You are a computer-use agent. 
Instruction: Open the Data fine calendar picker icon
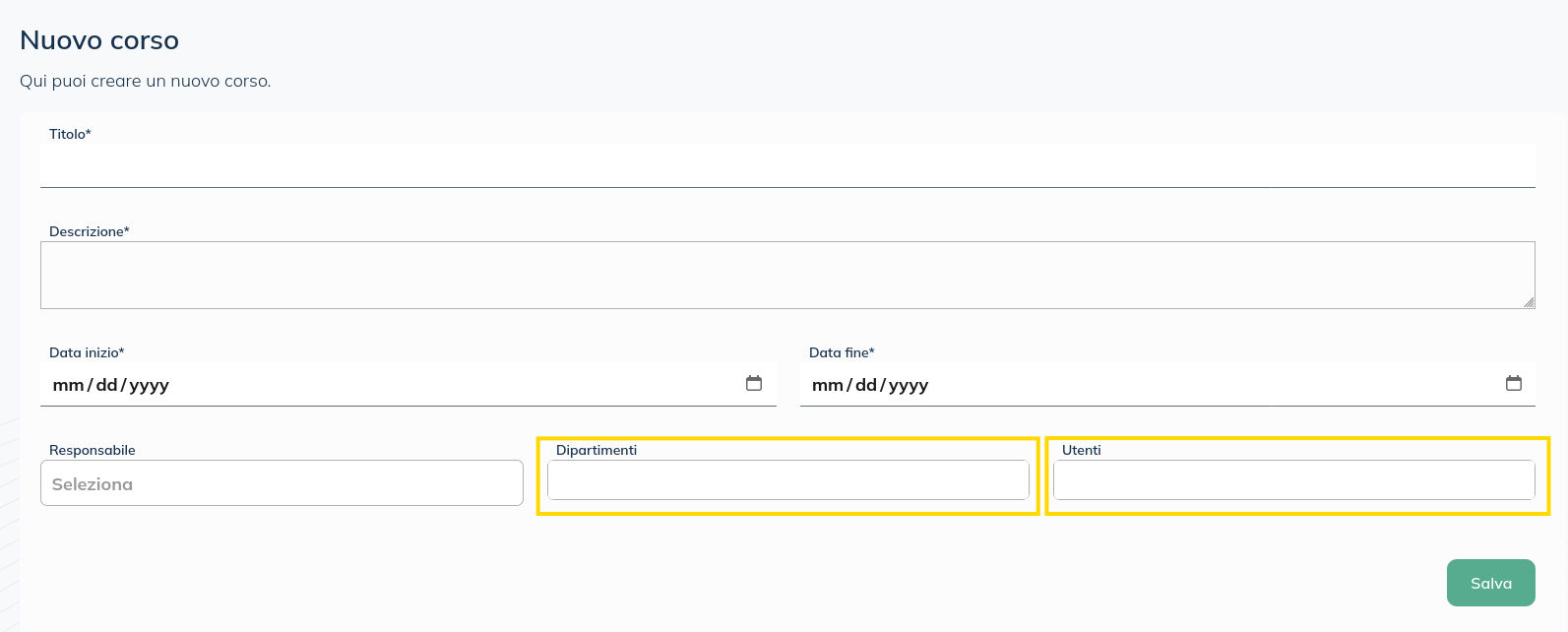point(1514,384)
